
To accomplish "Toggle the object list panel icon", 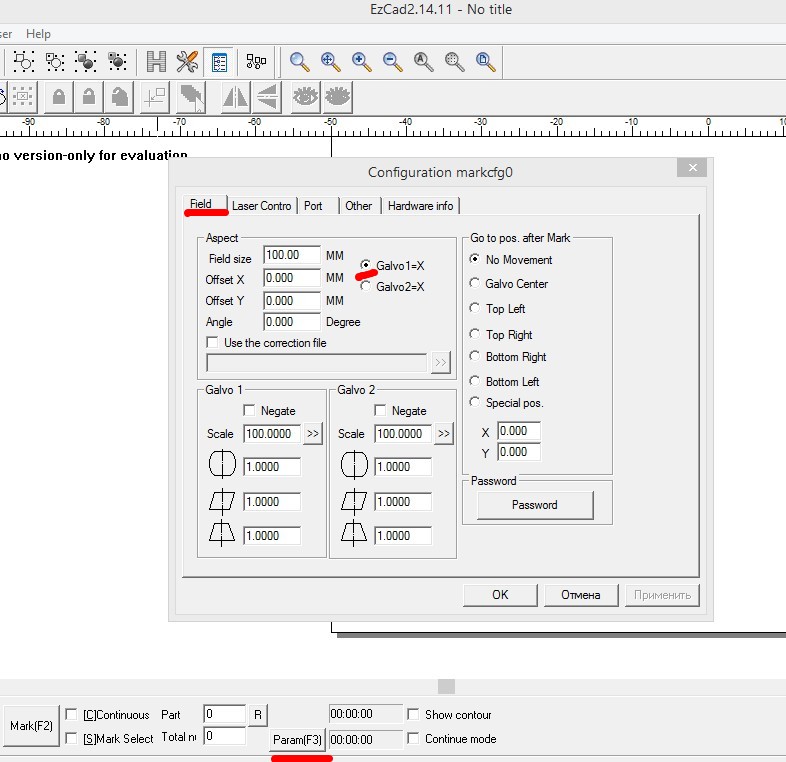I will 219,62.
